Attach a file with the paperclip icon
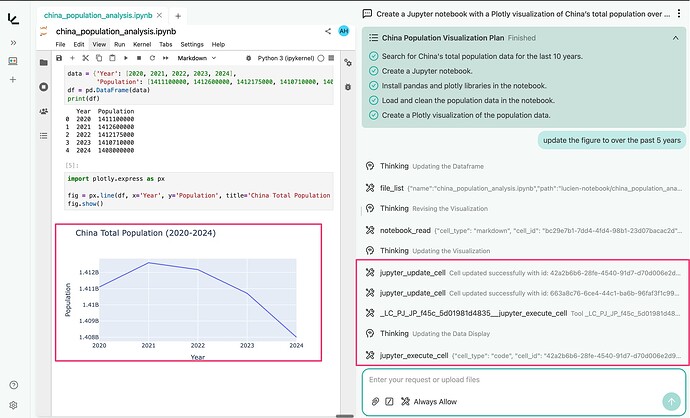The width and height of the screenshot is (690, 418). pyautogui.click(x=375, y=401)
